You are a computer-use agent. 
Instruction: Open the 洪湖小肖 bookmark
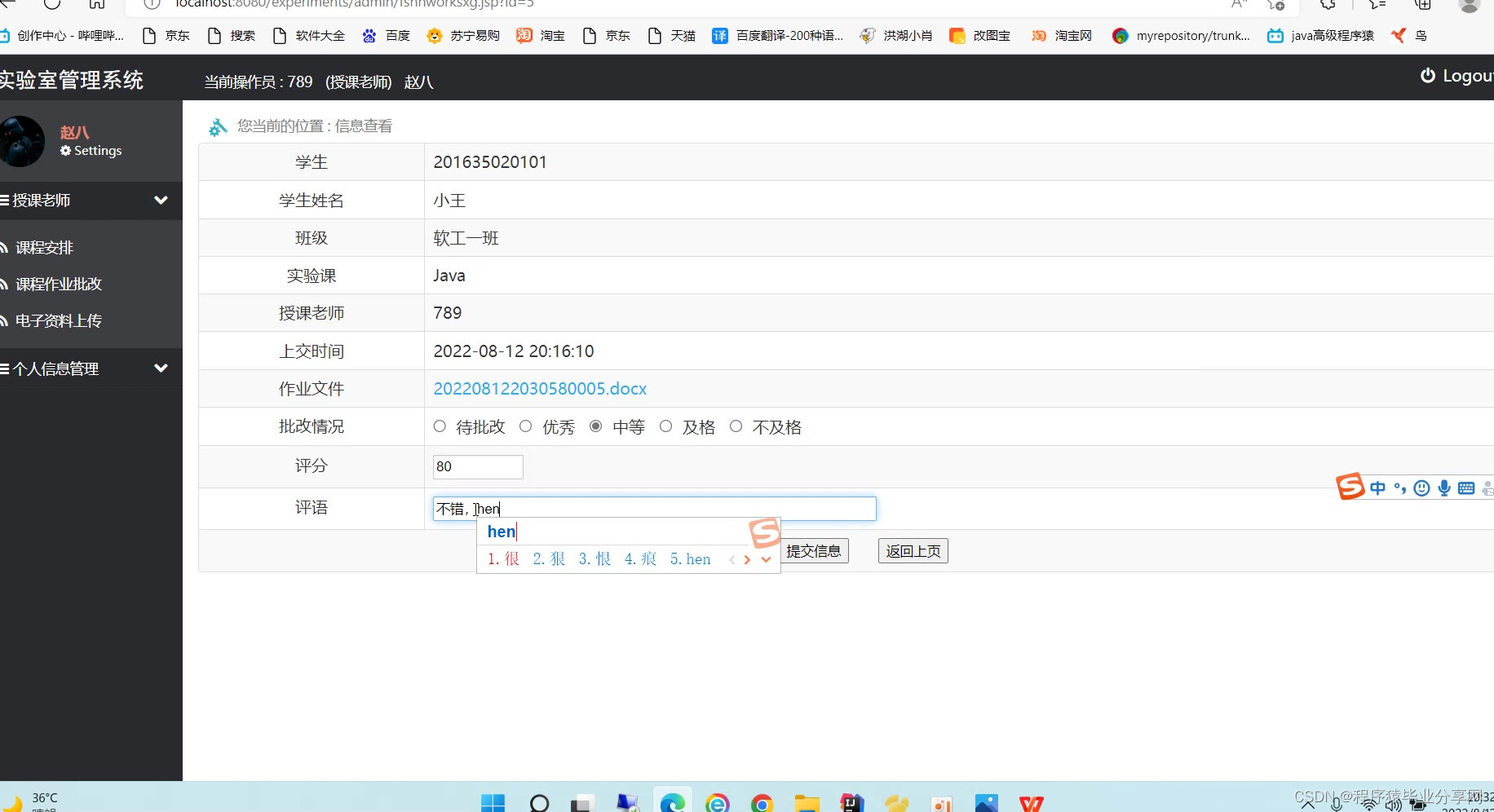coord(896,36)
